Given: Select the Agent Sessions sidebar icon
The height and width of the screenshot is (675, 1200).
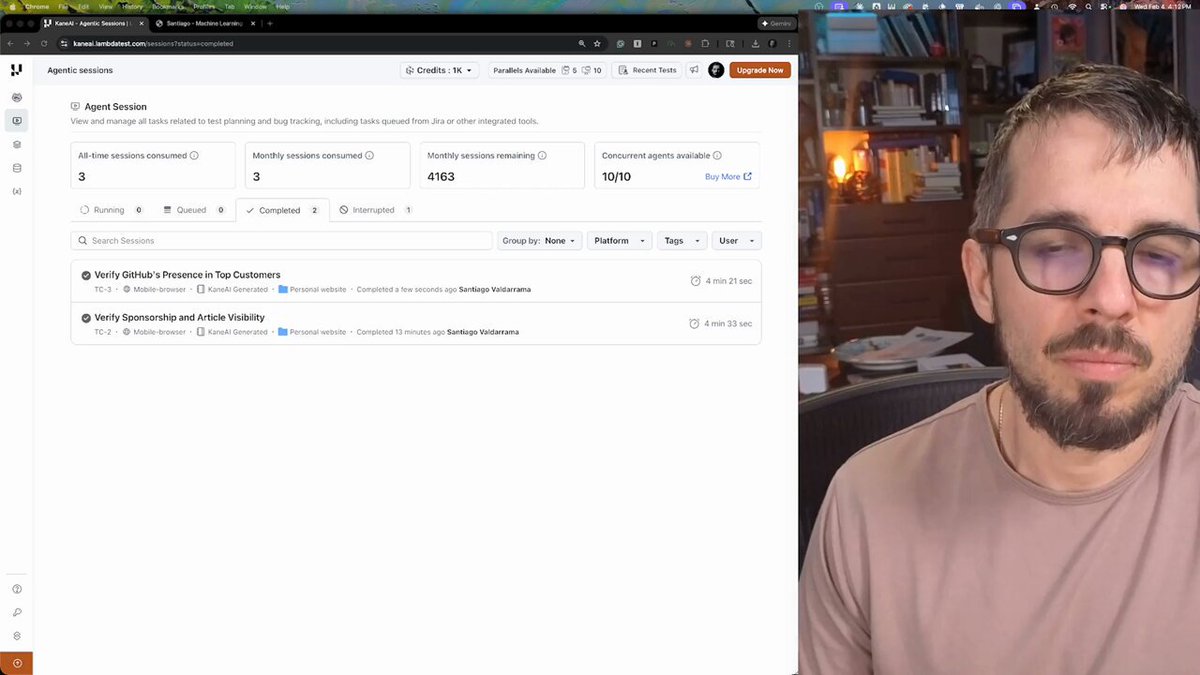Looking at the screenshot, I should [x=17, y=121].
